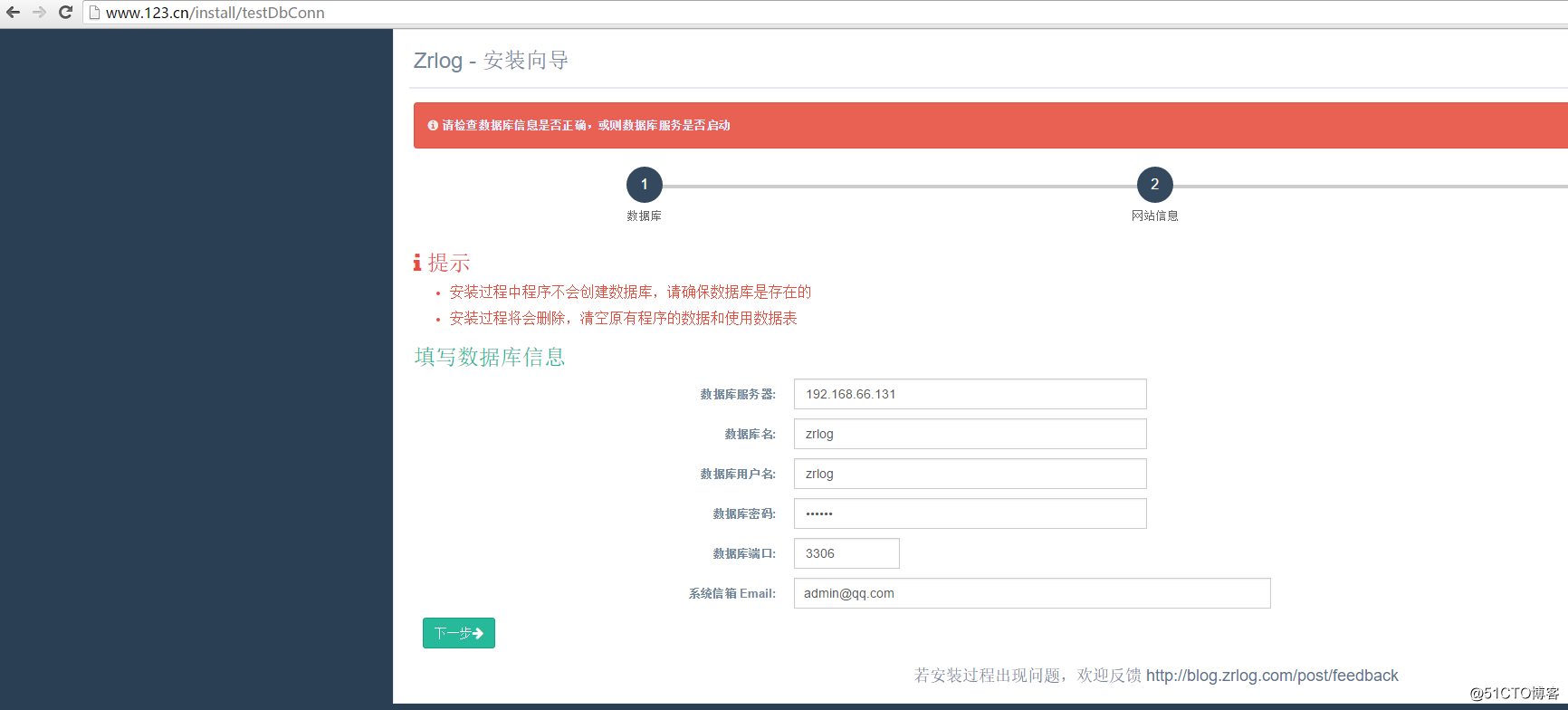Edit the 数据库名 field
Screen dimensions: 1568x710
pos(970,434)
